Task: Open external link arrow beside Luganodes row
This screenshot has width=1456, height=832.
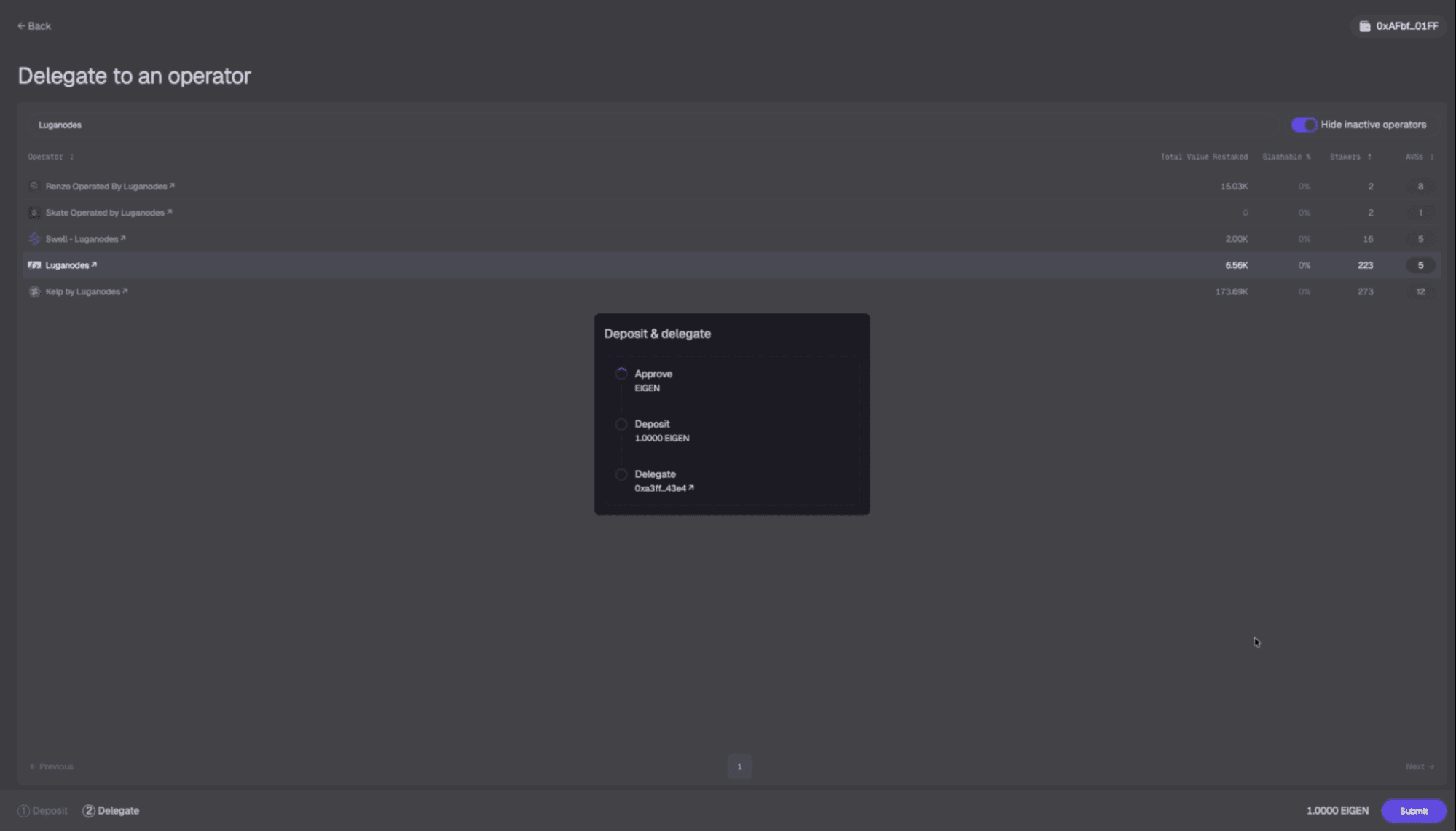Action: click(94, 264)
